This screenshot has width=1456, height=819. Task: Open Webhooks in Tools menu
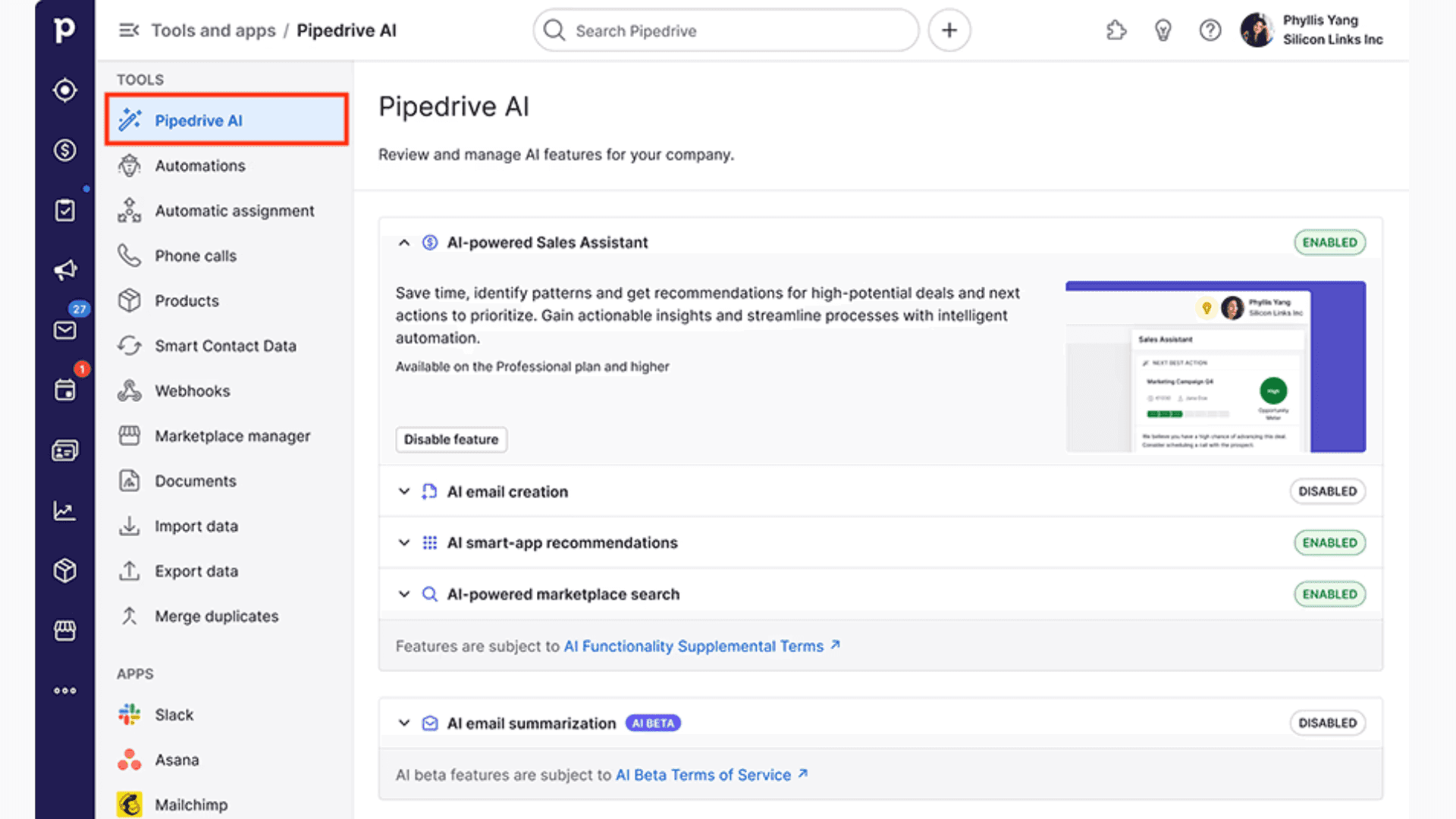point(227,391)
